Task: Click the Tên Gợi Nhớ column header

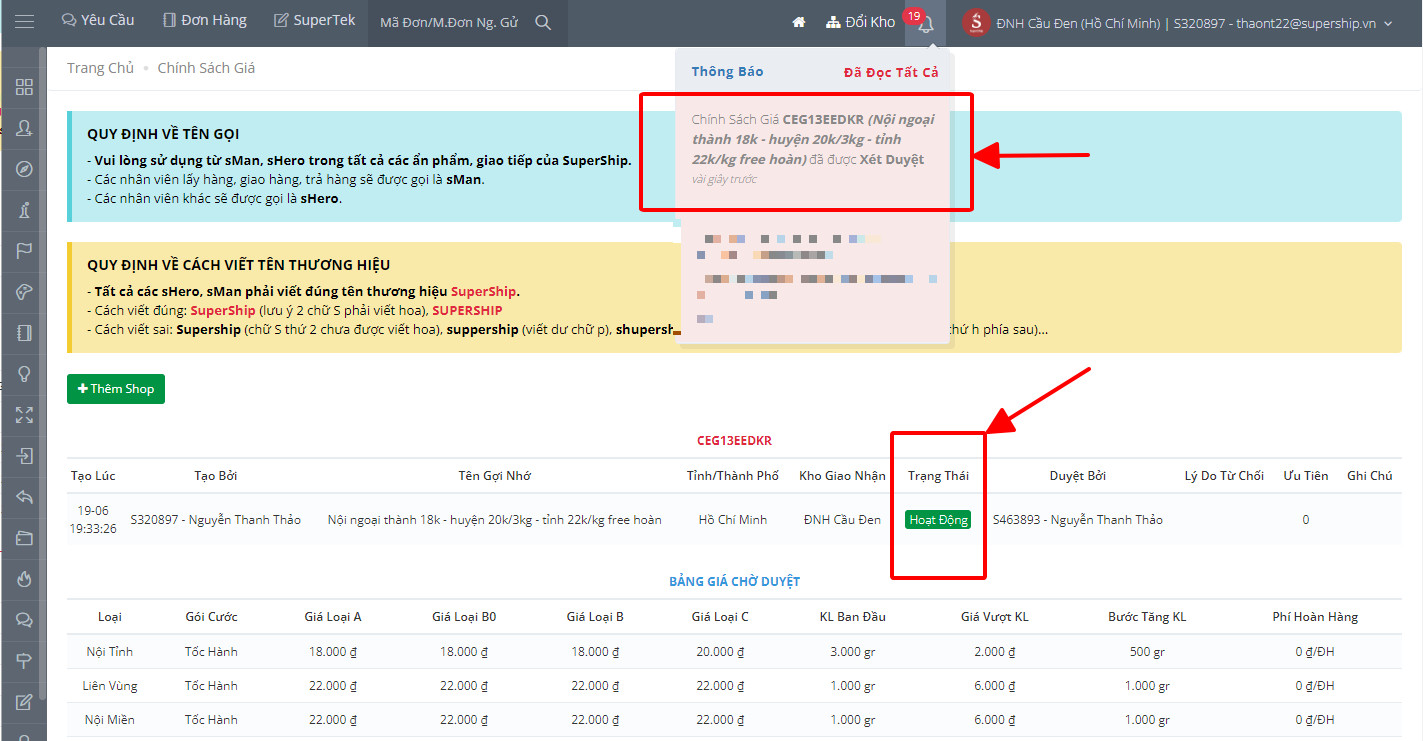Action: [494, 476]
